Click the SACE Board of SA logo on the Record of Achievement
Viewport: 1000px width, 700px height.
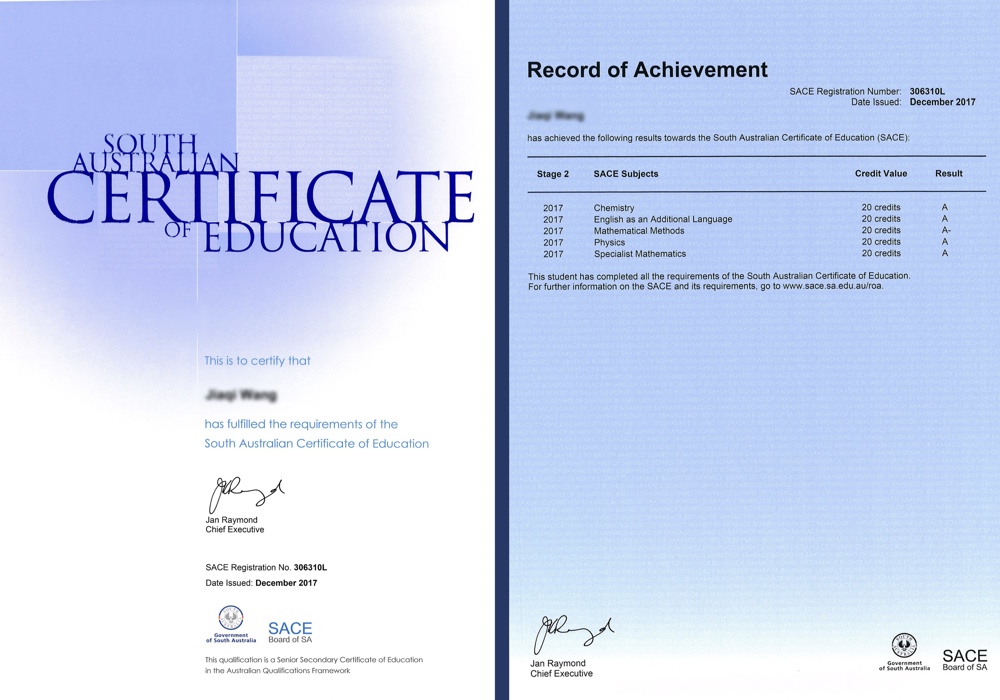tap(964, 660)
